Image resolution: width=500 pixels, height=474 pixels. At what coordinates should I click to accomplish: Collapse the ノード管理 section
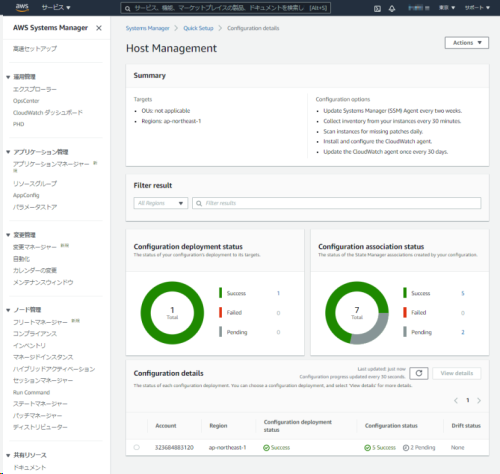8,310
